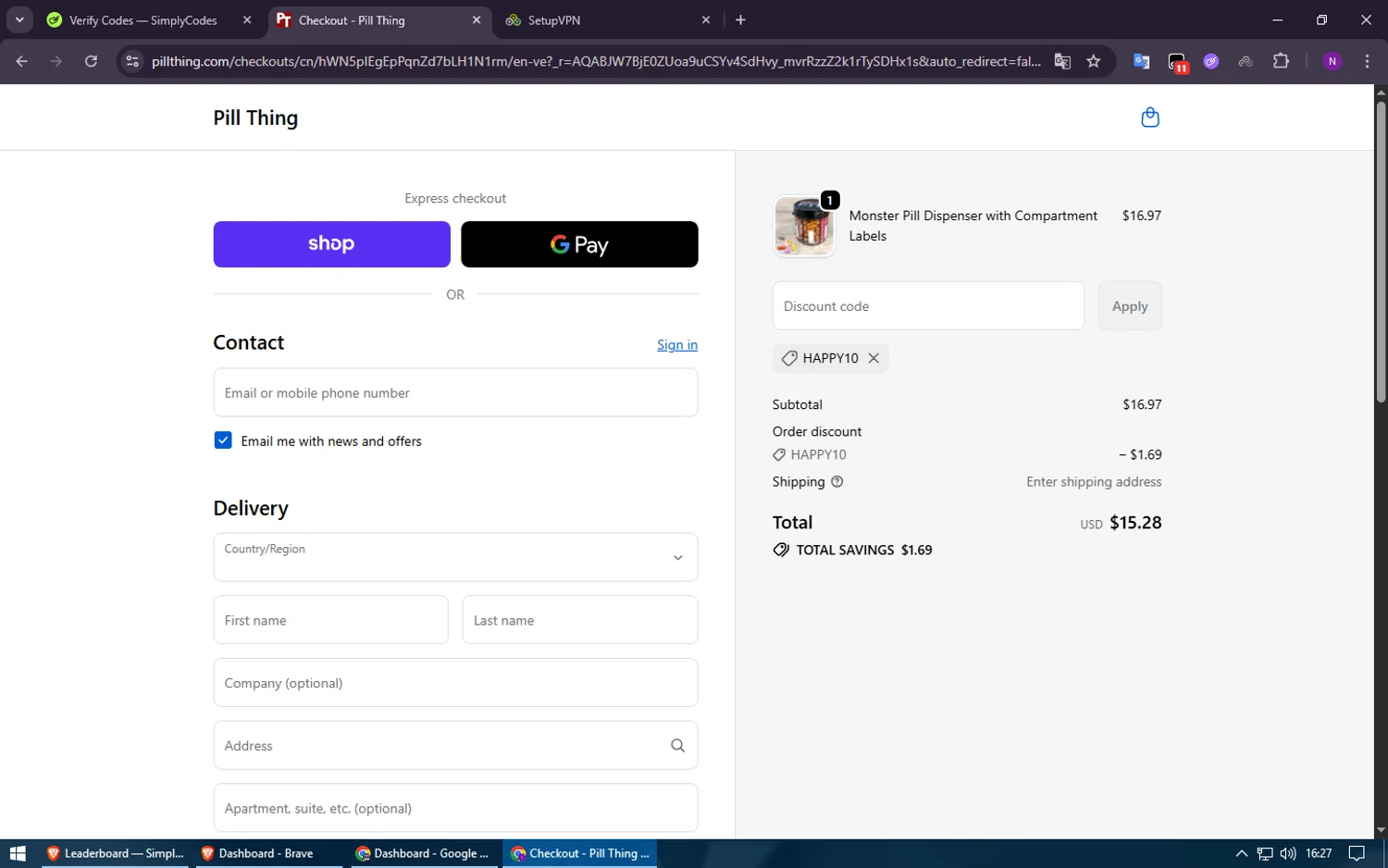Open the Windows notification center
Screen dimensions: 1388x868
pos(1357,853)
